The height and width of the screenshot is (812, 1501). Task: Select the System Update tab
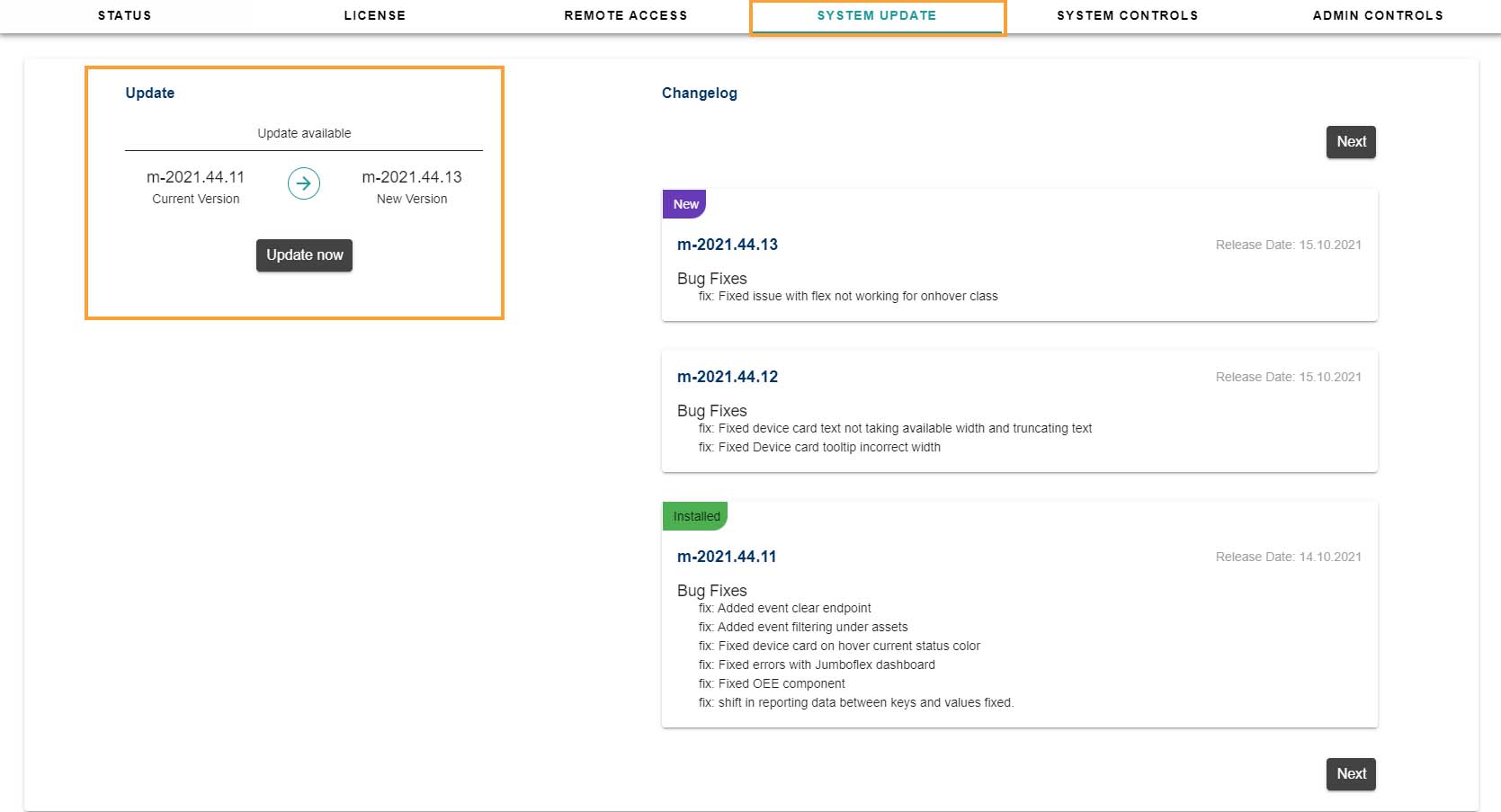pyautogui.click(x=877, y=15)
